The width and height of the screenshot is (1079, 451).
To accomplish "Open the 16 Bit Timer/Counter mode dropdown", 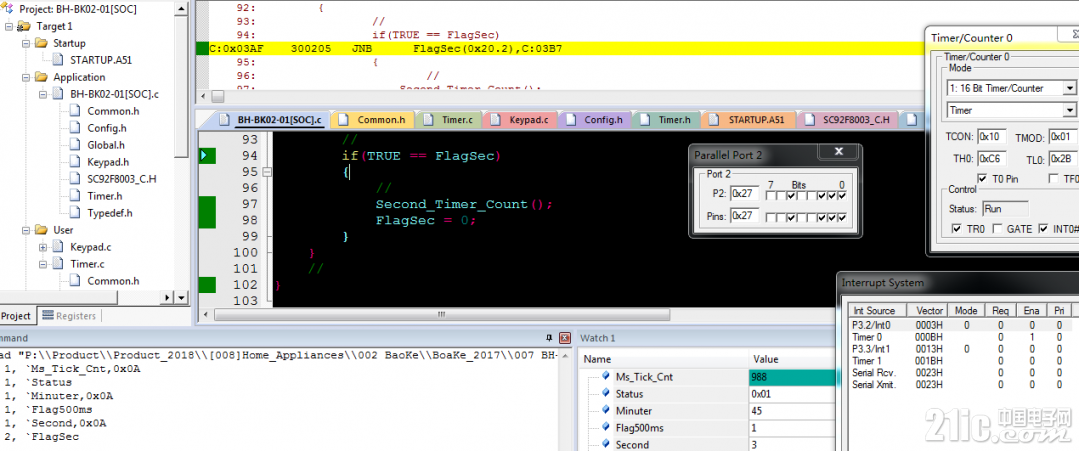I will pos(1069,88).
